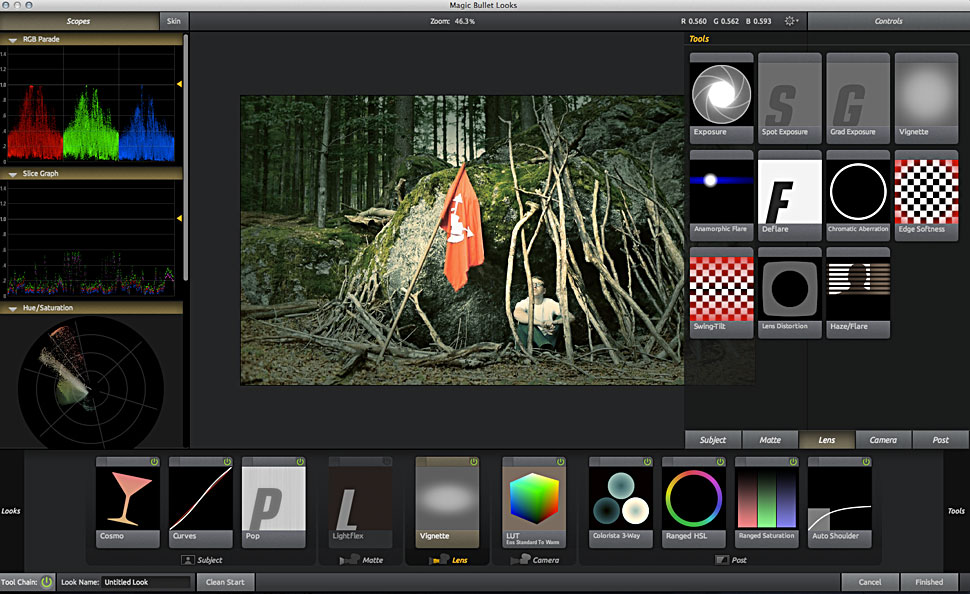Collapse the RGB Parade scope
Image resolution: width=970 pixels, height=594 pixels.
click(12, 40)
